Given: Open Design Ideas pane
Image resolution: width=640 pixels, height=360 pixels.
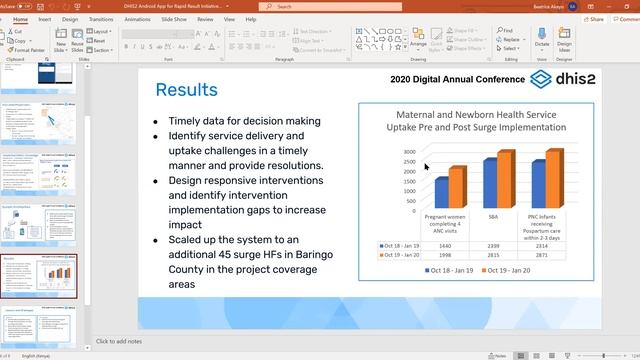Looking at the screenshot, I should (x=564, y=40).
